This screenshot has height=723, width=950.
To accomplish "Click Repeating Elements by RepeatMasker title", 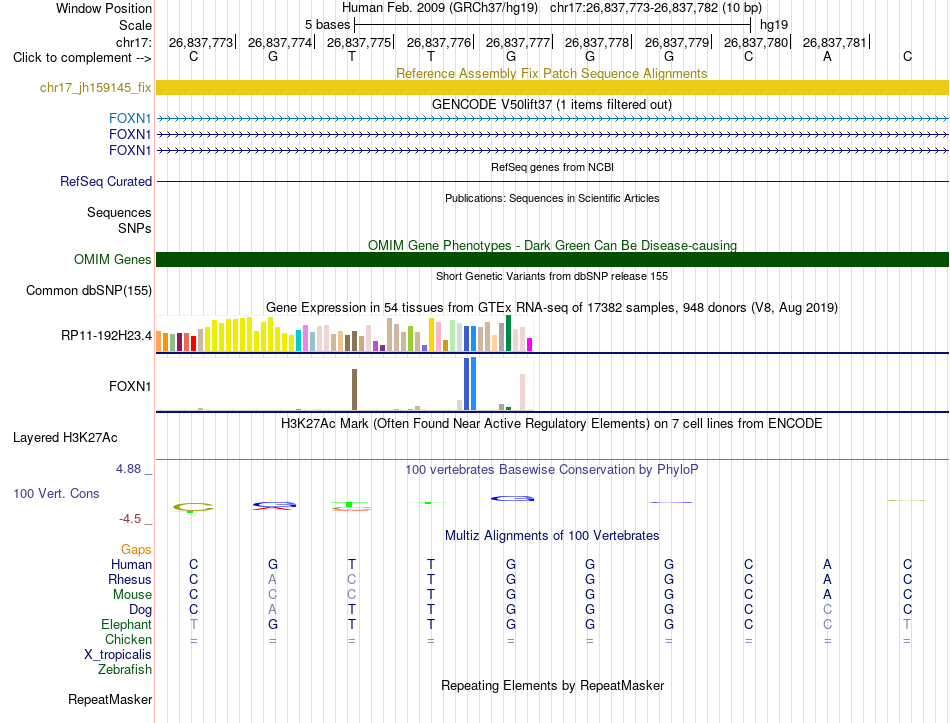I will pos(552,685).
